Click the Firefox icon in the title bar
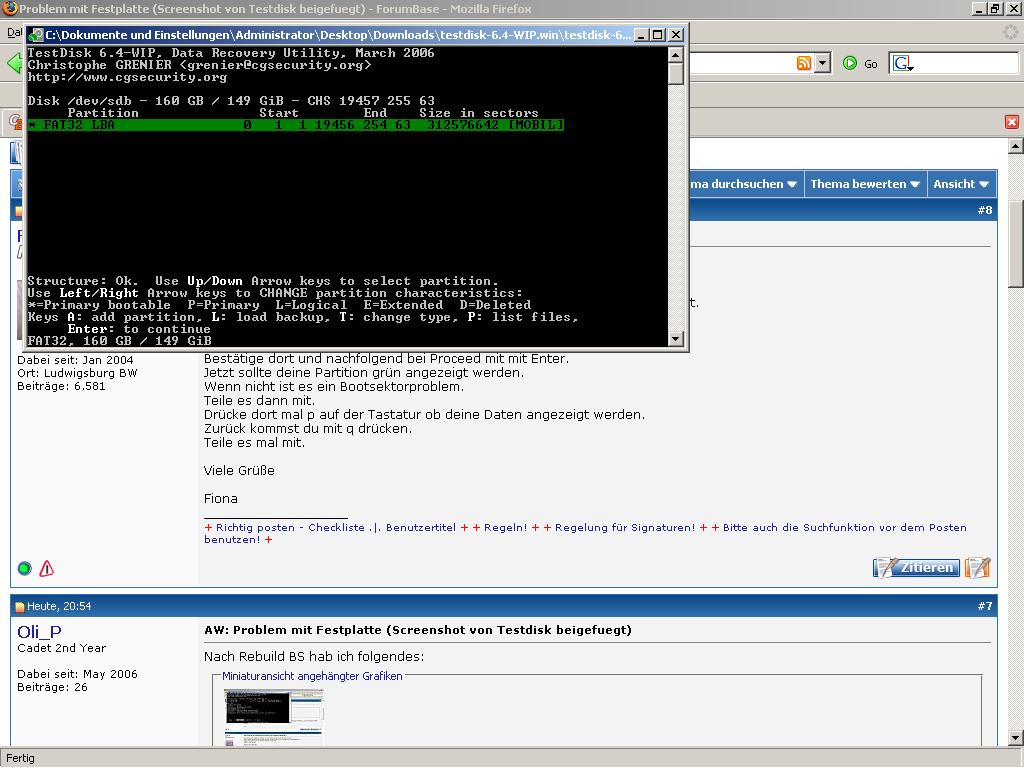The height and width of the screenshot is (768, 1024). pyautogui.click(x=9, y=8)
